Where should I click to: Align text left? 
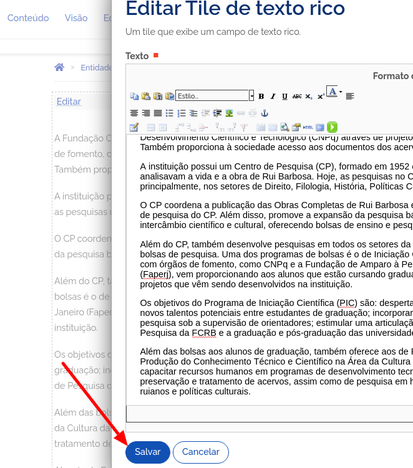[x=350, y=96]
